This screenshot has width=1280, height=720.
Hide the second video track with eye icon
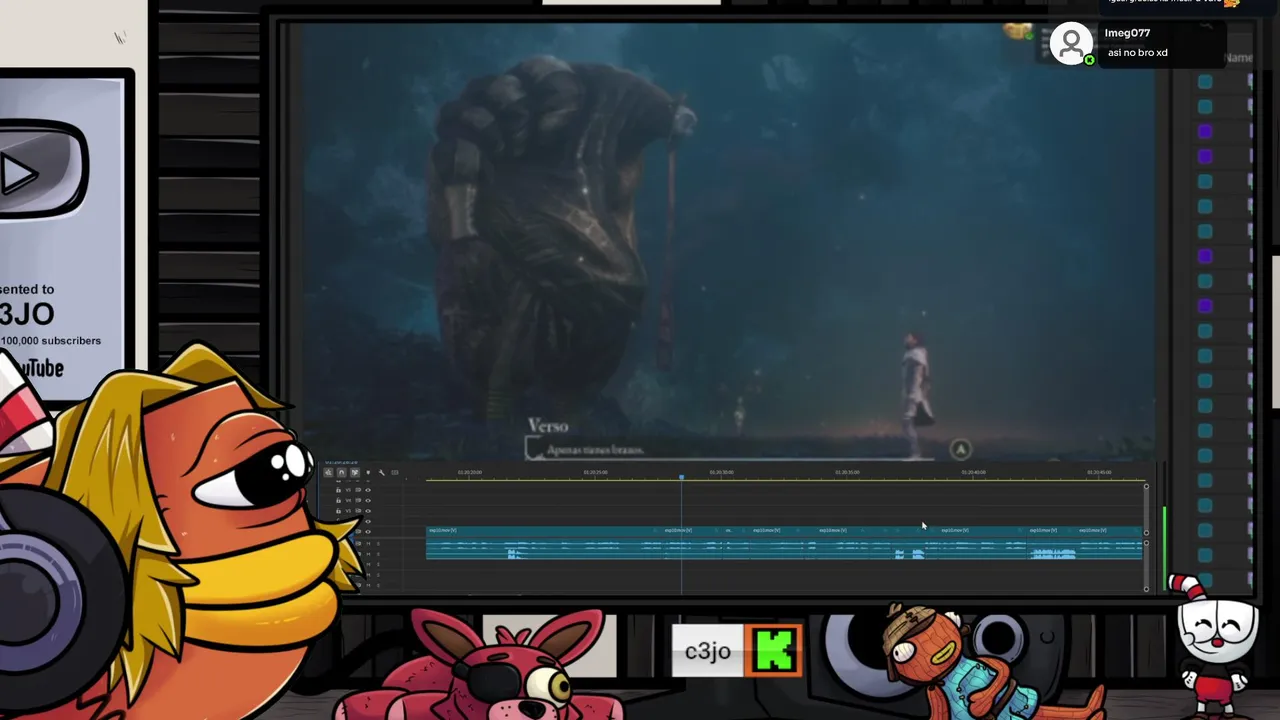pos(368,501)
